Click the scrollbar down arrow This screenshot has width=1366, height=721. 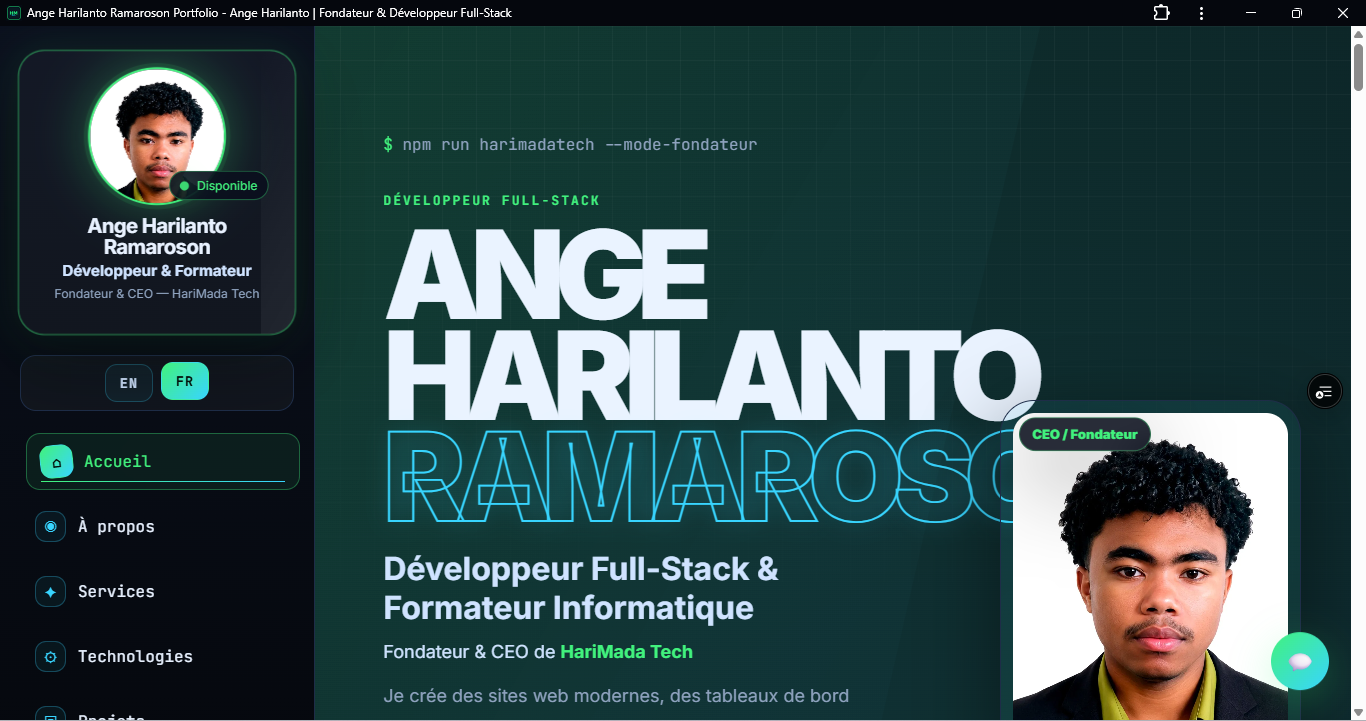click(1358, 711)
